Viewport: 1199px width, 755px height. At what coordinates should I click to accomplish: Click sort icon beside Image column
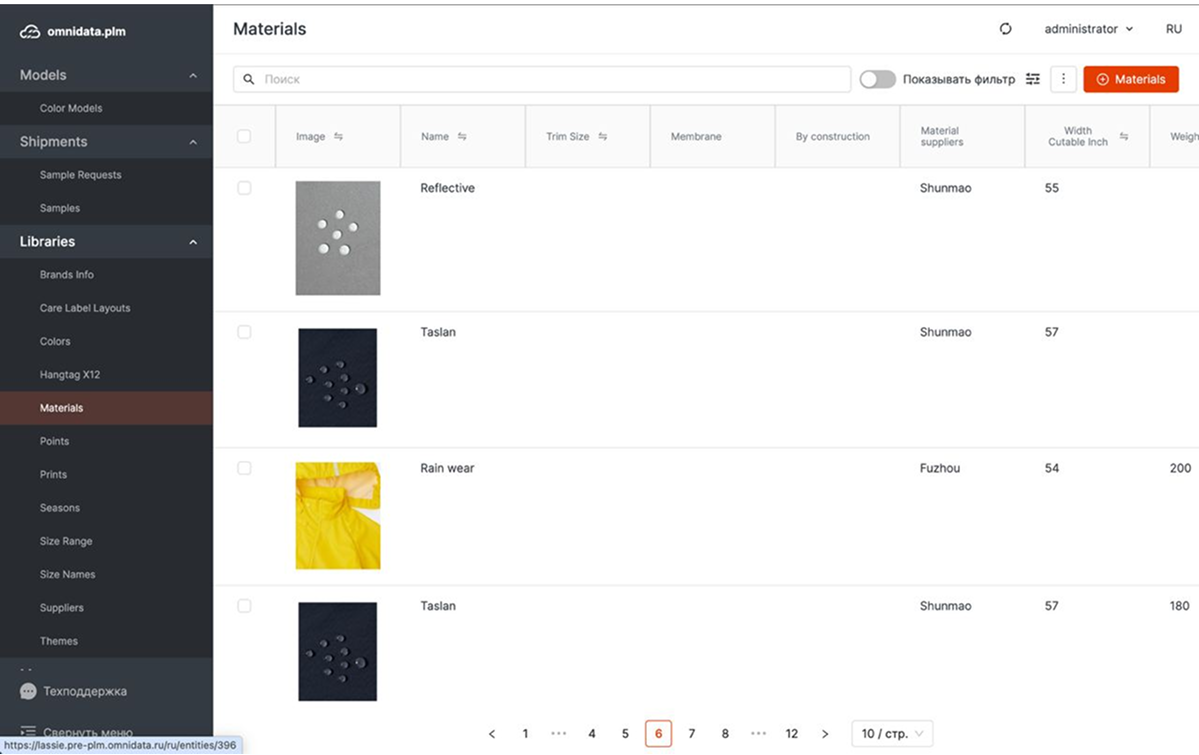(338, 137)
